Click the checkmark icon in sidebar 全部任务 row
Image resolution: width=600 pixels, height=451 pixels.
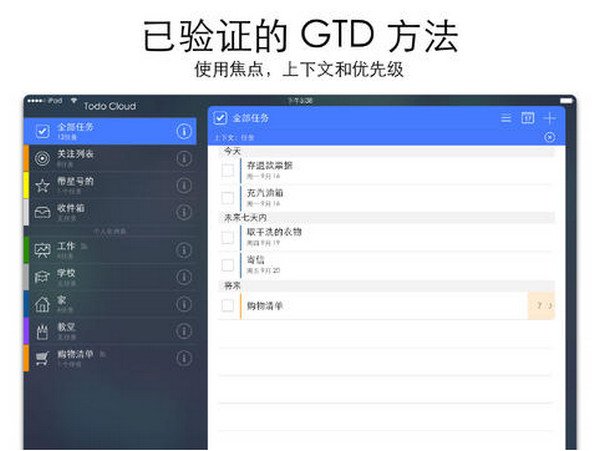click(x=42, y=131)
